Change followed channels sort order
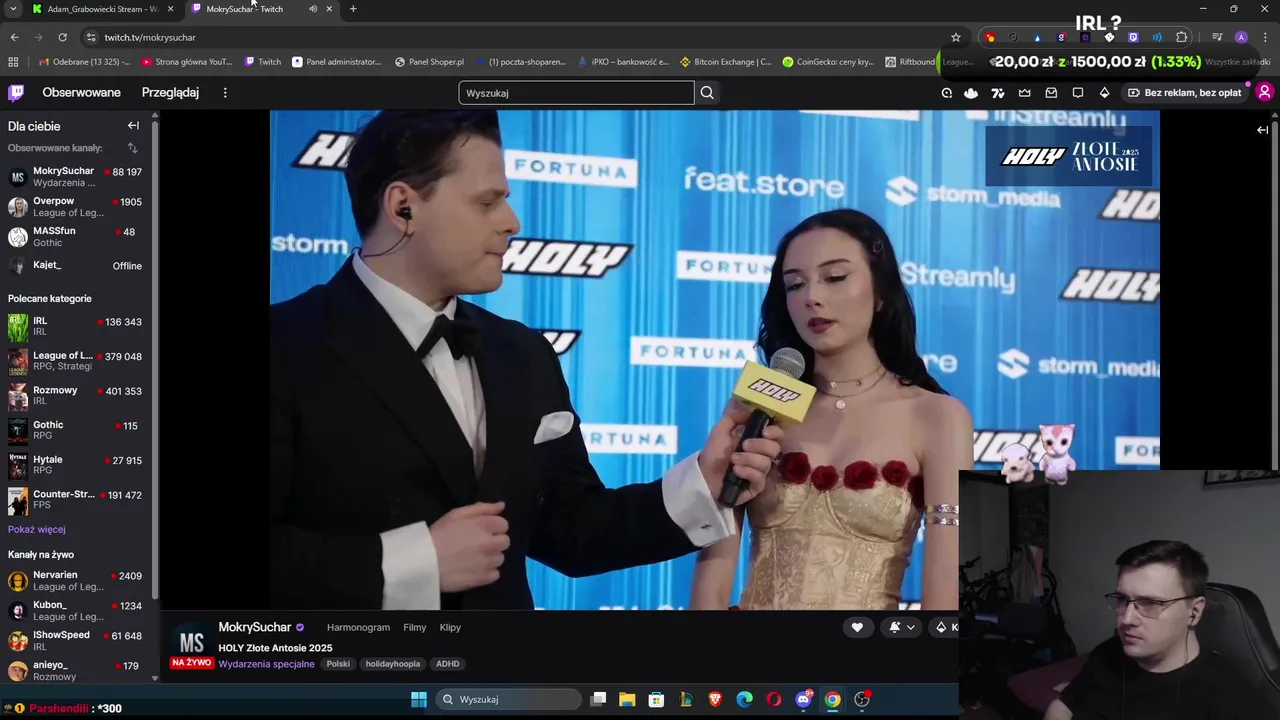 [x=132, y=148]
